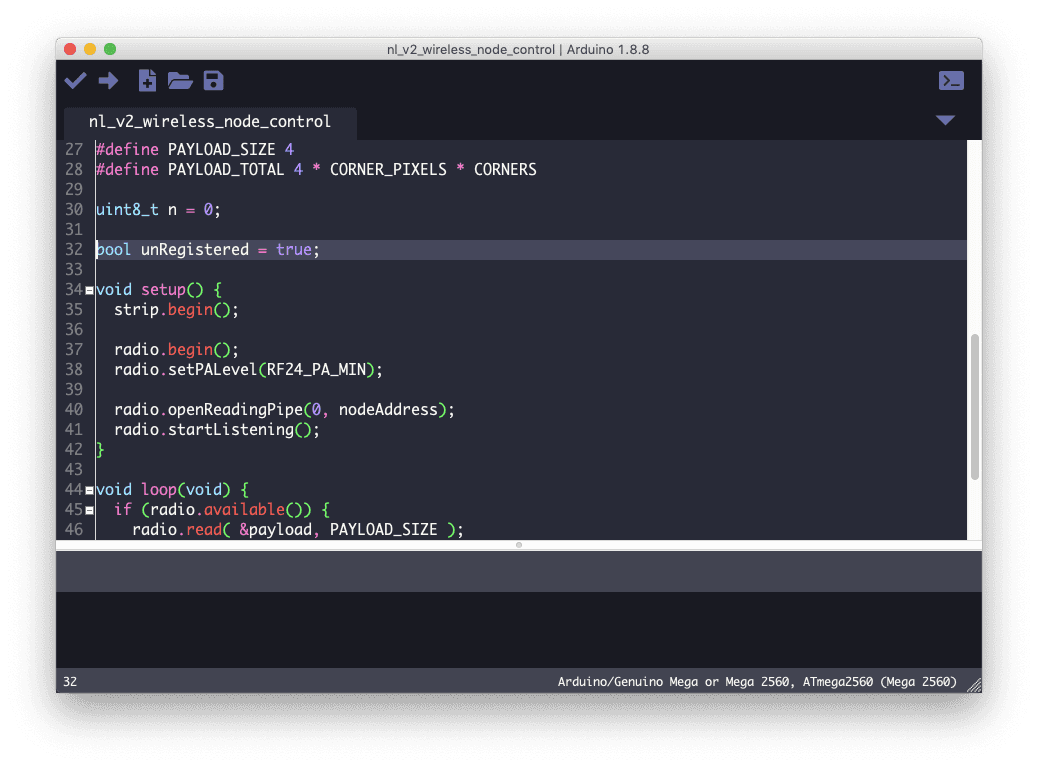Select the nl_v2_wireless_node_control tab
This screenshot has height=767, width=1038.
coord(210,122)
